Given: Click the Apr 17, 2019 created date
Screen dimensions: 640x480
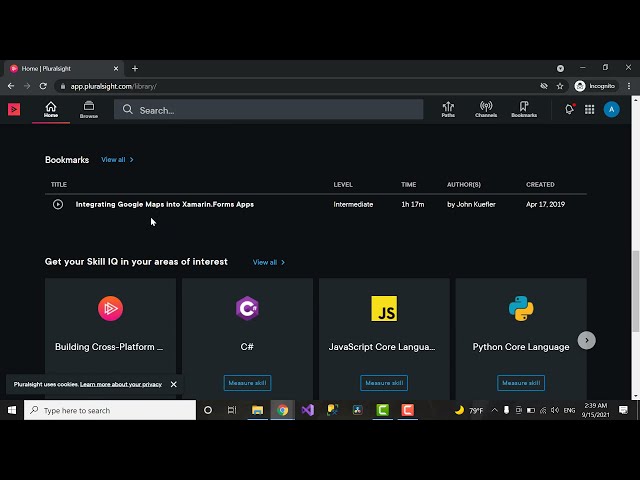Looking at the screenshot, I should (545, 204).
